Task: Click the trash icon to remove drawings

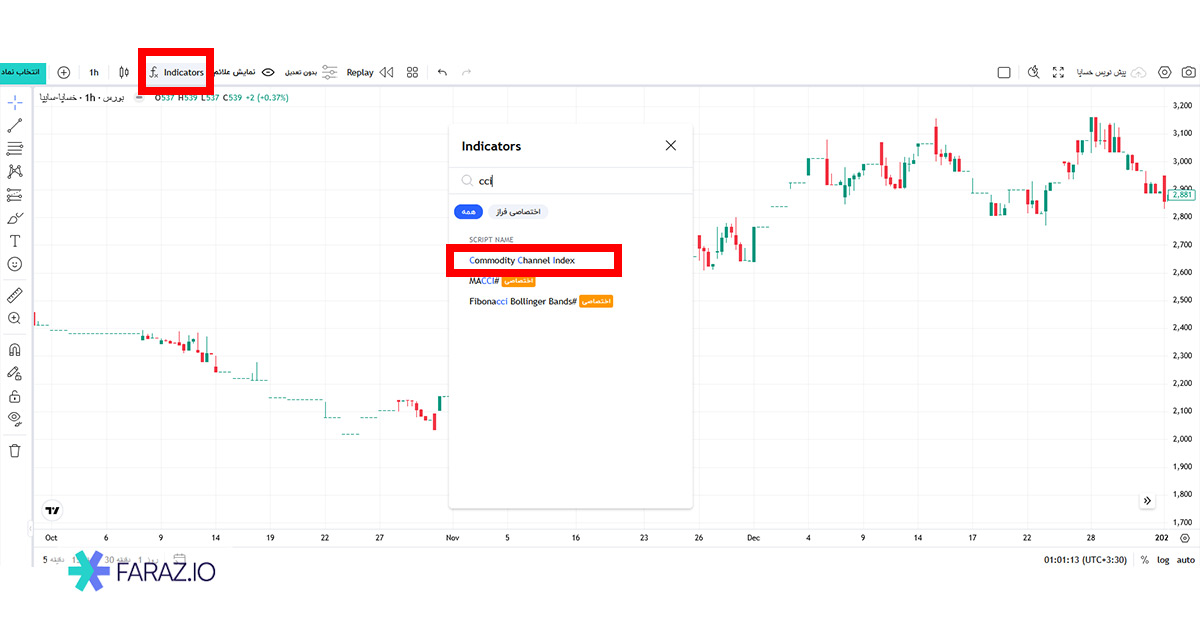Action: (x=15, y=450)
